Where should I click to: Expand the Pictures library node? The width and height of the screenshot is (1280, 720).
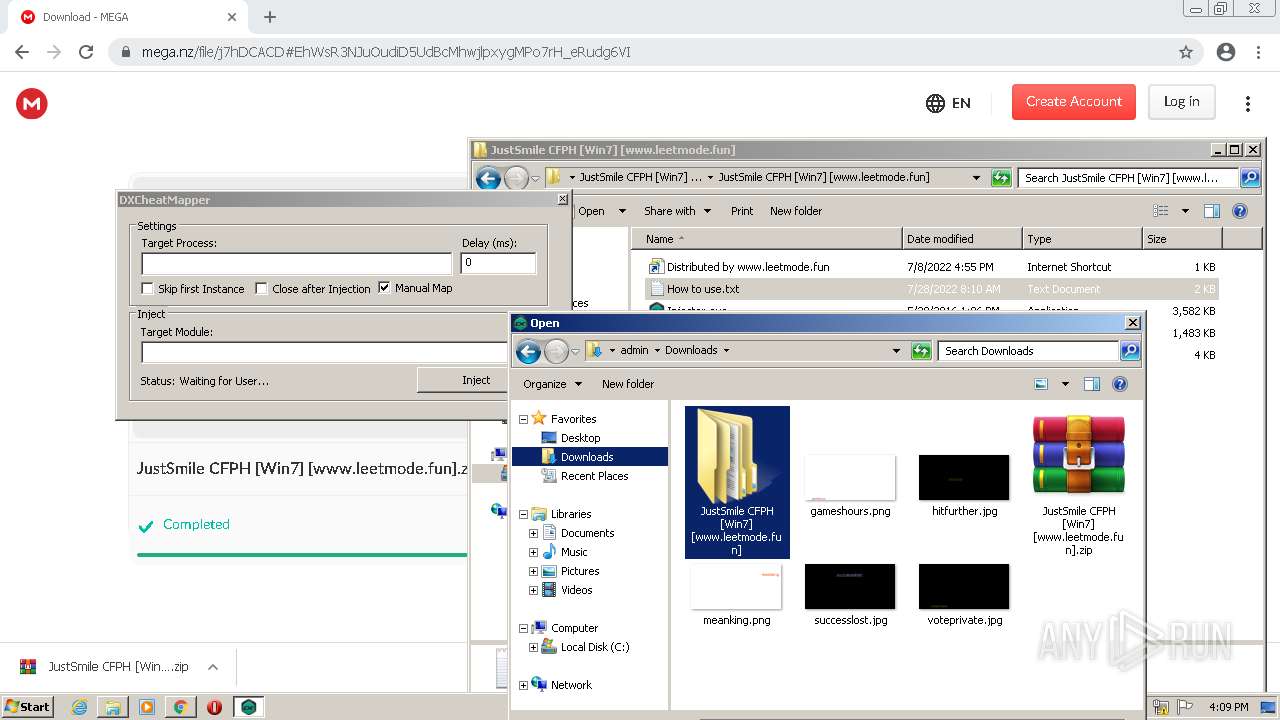(534, 571)
